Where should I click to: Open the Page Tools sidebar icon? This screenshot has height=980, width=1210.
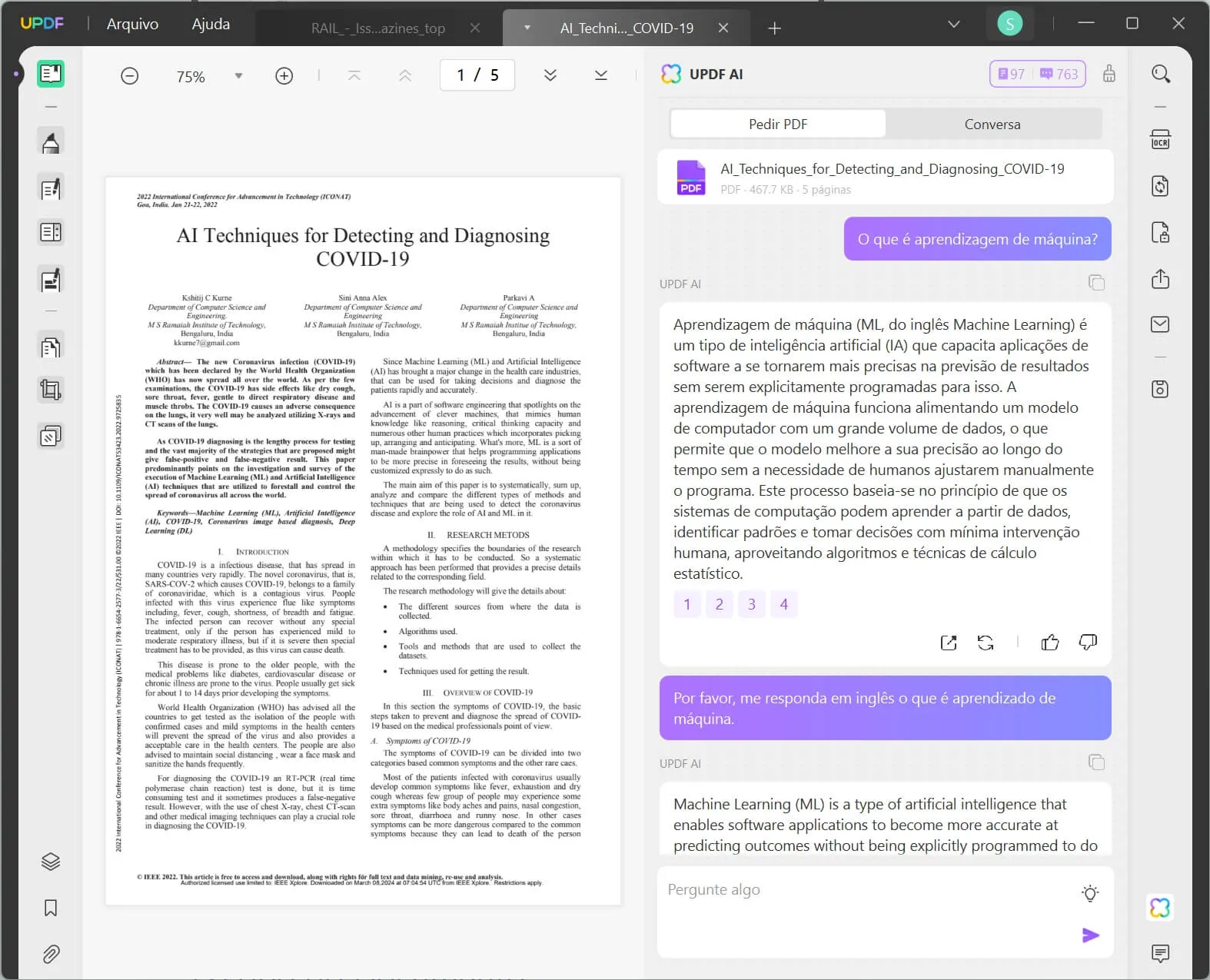(x=51, y=232)
